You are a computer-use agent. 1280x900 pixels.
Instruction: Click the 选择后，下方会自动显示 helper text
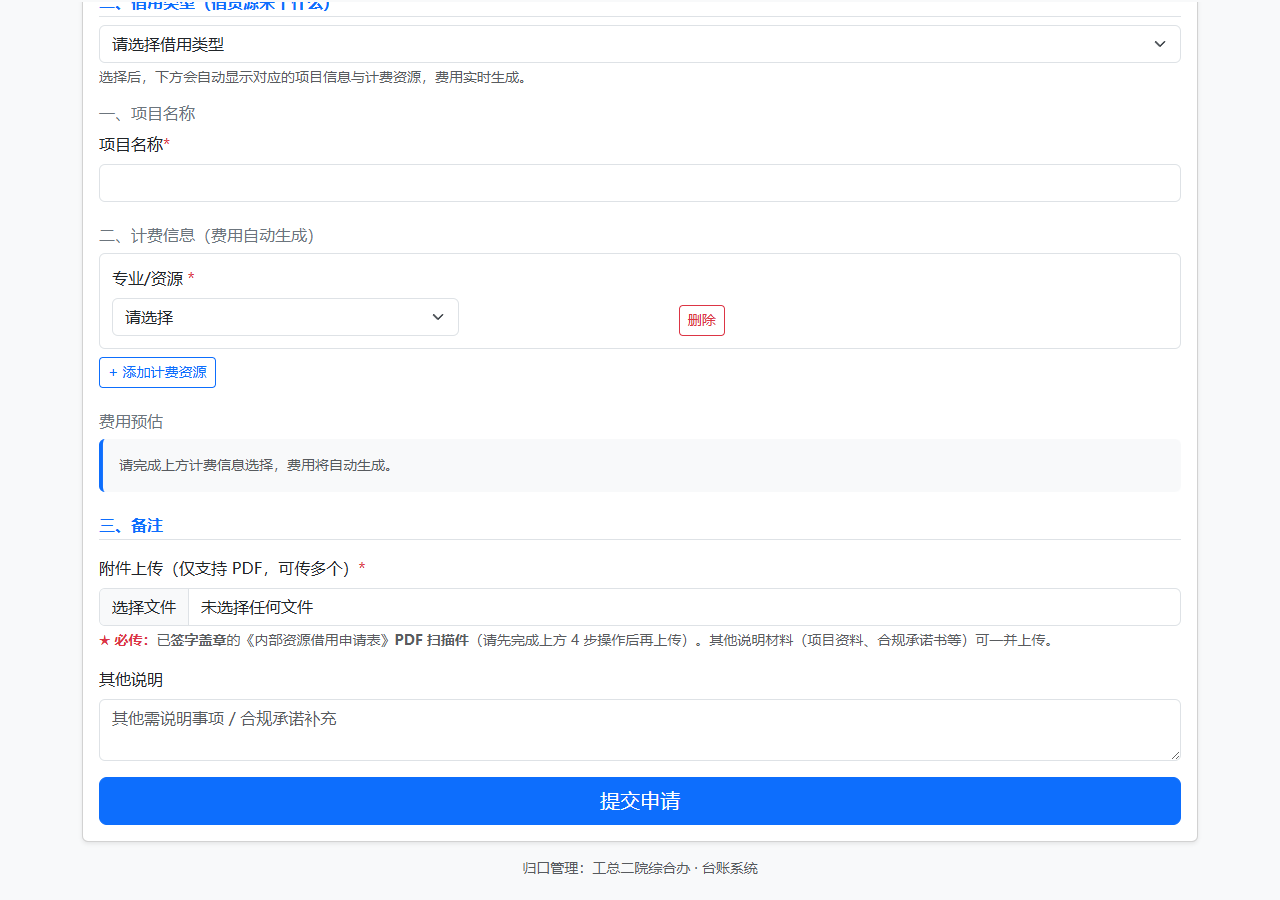click(x=313, y=77)
